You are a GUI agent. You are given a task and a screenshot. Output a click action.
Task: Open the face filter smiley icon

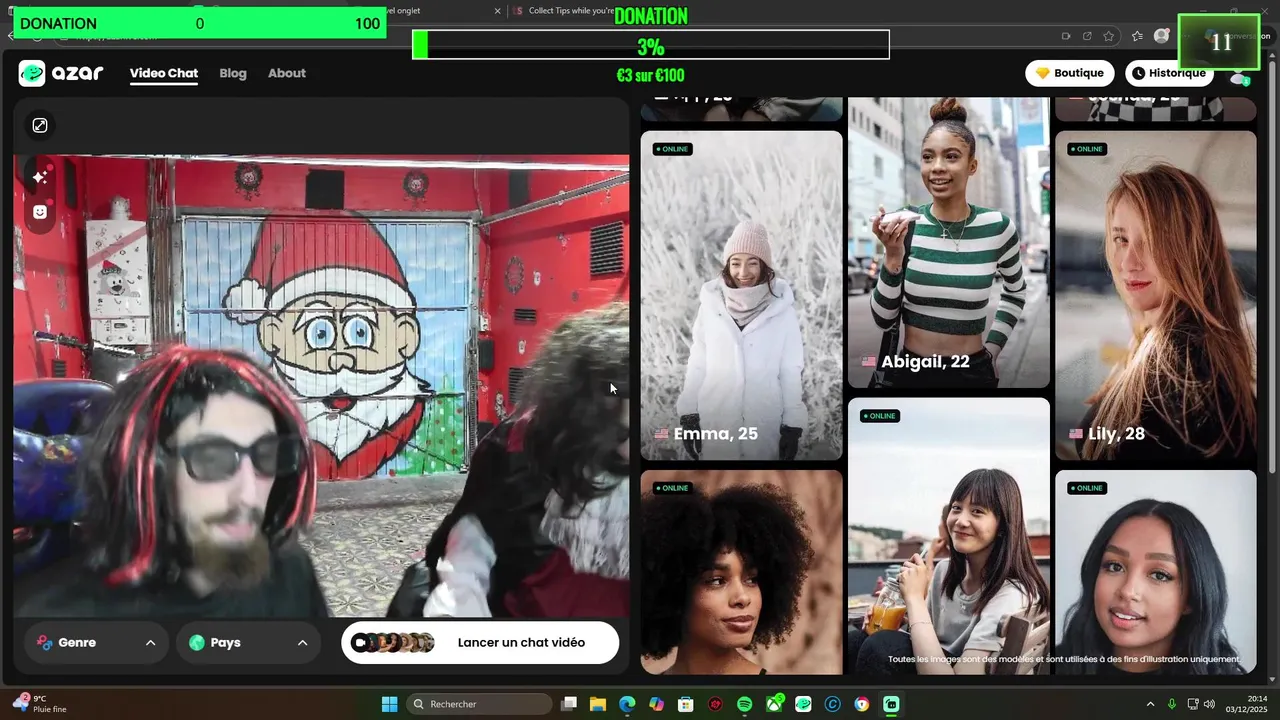pyautogui.click(x=40, y=212)
